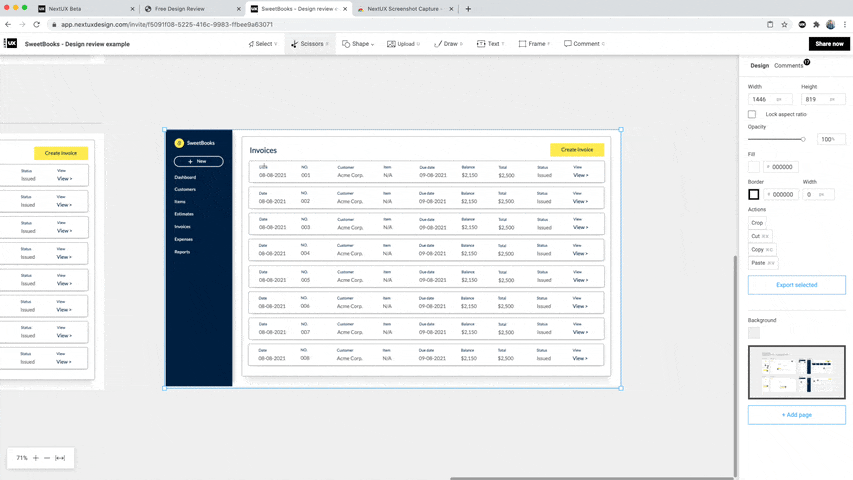
Task: Click the Cut action button
Action: [x=760, y=236]
